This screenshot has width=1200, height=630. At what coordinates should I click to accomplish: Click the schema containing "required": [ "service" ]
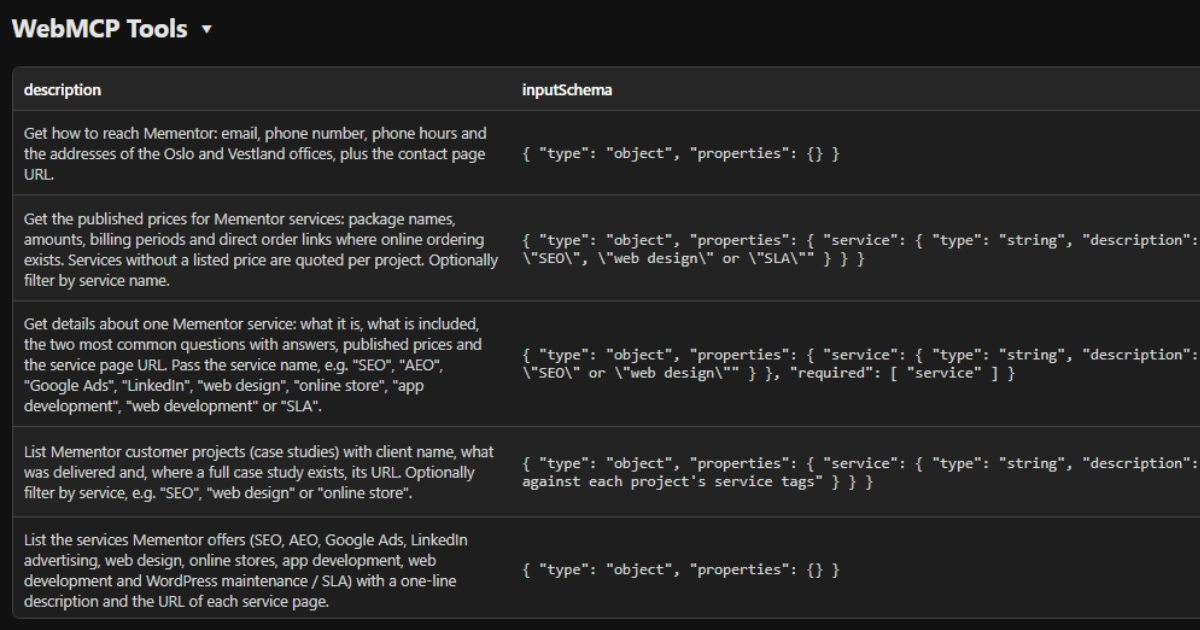(860, 364)
